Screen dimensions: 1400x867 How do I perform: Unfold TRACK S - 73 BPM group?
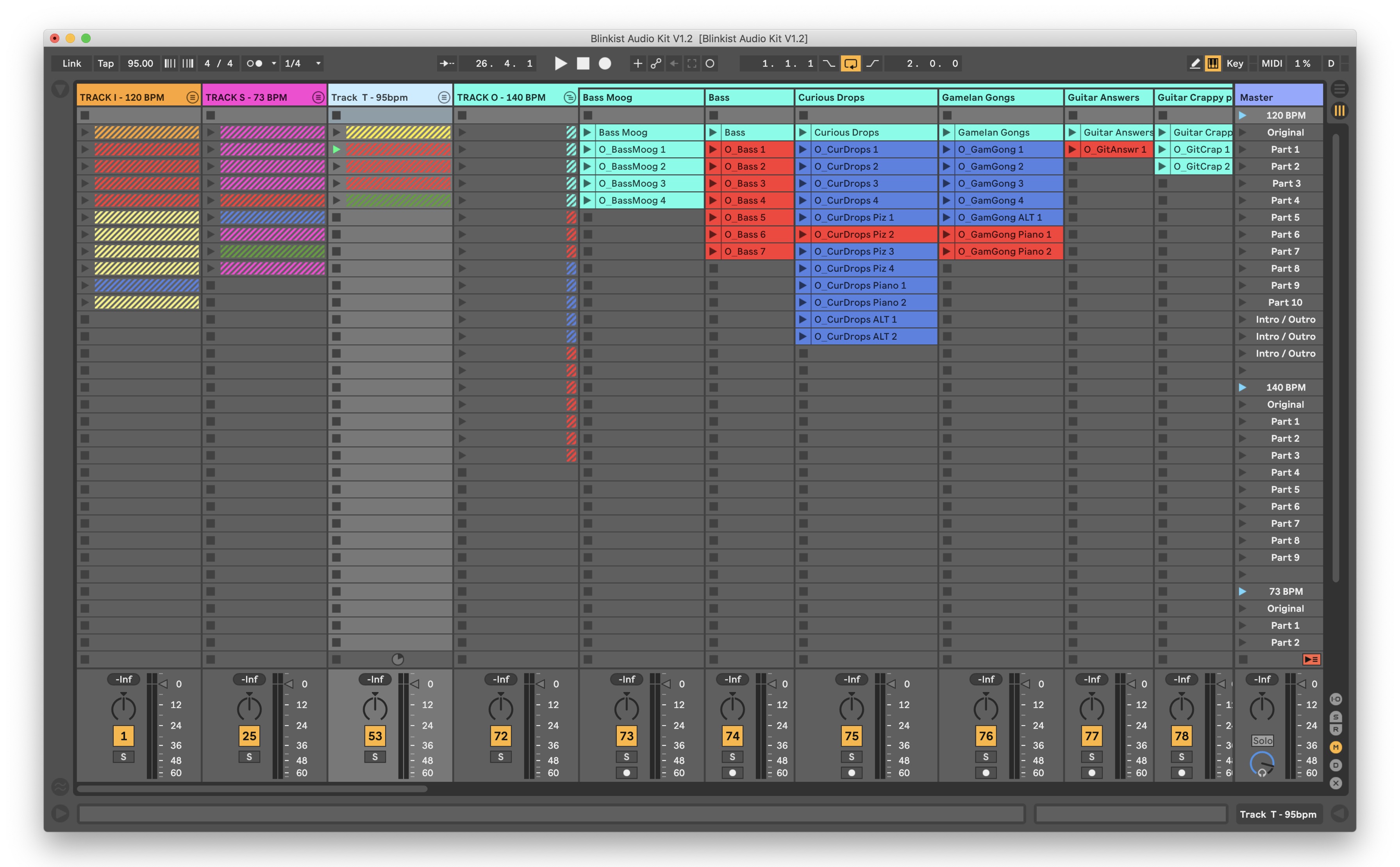pyautogui.click(x=318, y=98)
